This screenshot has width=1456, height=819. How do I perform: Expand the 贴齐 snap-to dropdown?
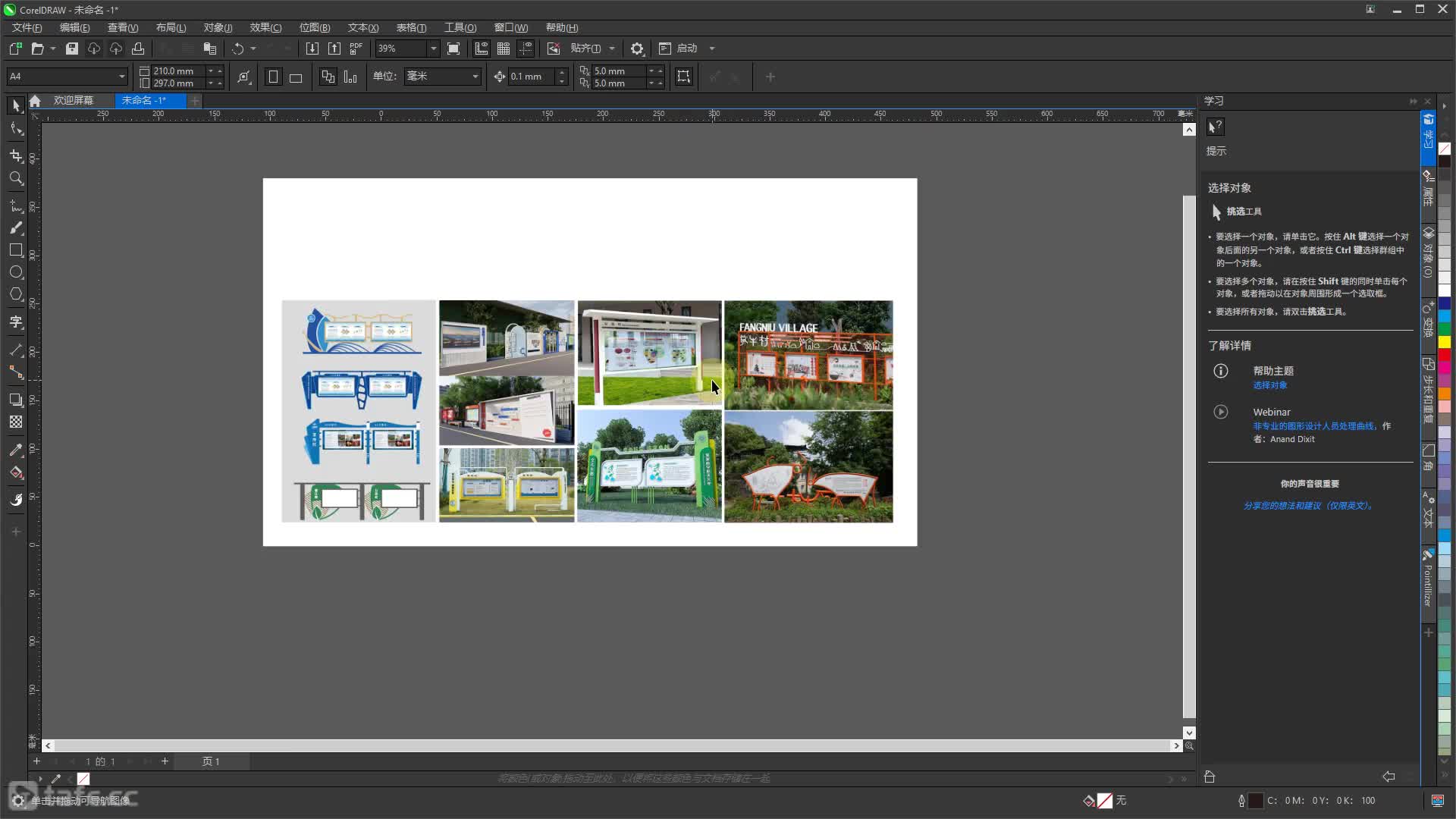612,49
